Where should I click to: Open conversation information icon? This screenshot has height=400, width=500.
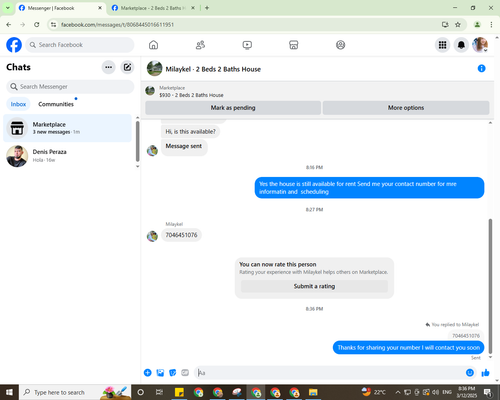[481, 68]
